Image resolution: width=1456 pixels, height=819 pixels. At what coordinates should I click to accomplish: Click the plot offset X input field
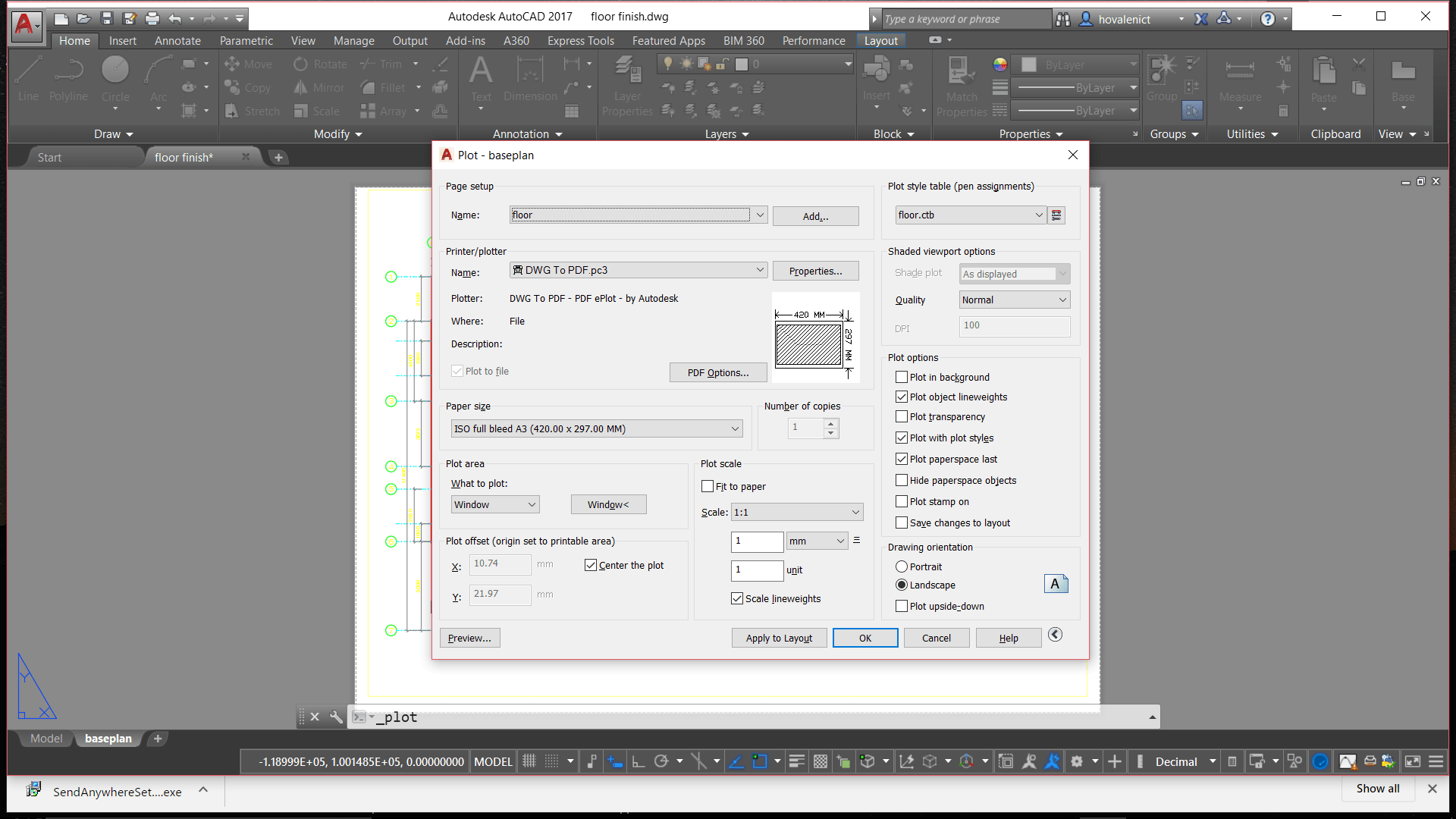click(499, 564)
